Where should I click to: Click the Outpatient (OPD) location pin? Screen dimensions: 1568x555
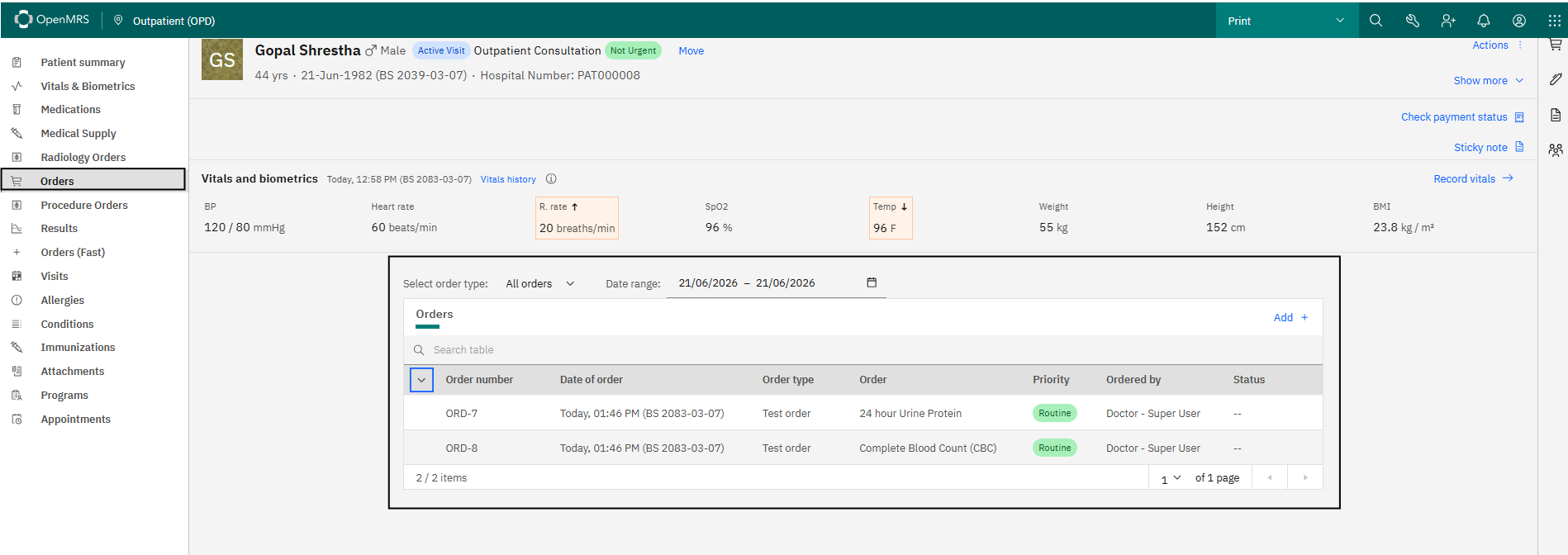(x=118, y=21)
